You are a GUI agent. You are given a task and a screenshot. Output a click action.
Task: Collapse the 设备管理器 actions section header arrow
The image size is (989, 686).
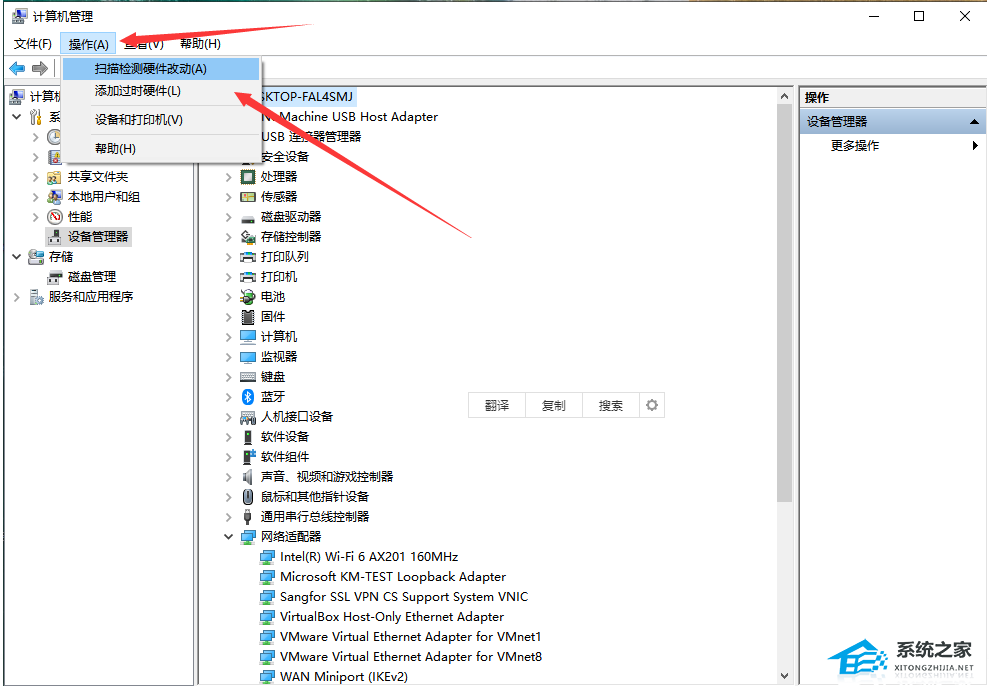point(975,122)
